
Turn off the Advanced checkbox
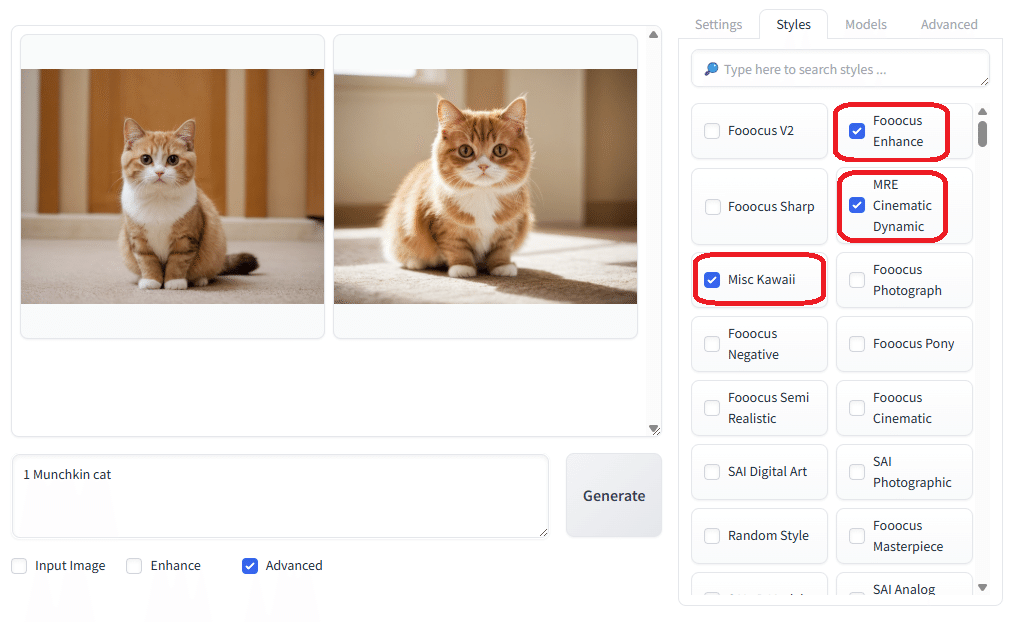point(250,566)
